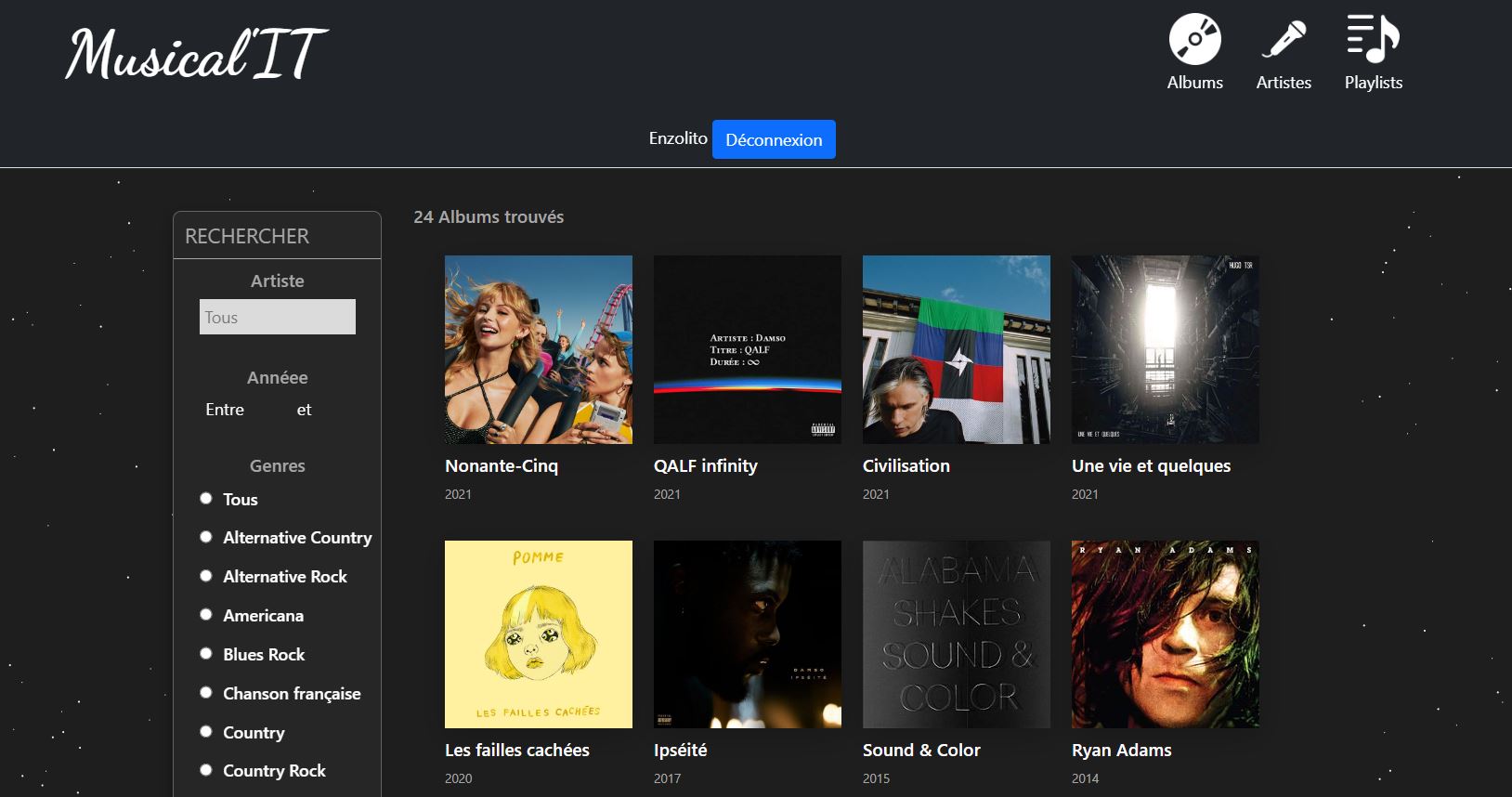Screen dimensions: 1512x797
Task: Click the Civilisation title link
Action: tap(906, 466)
